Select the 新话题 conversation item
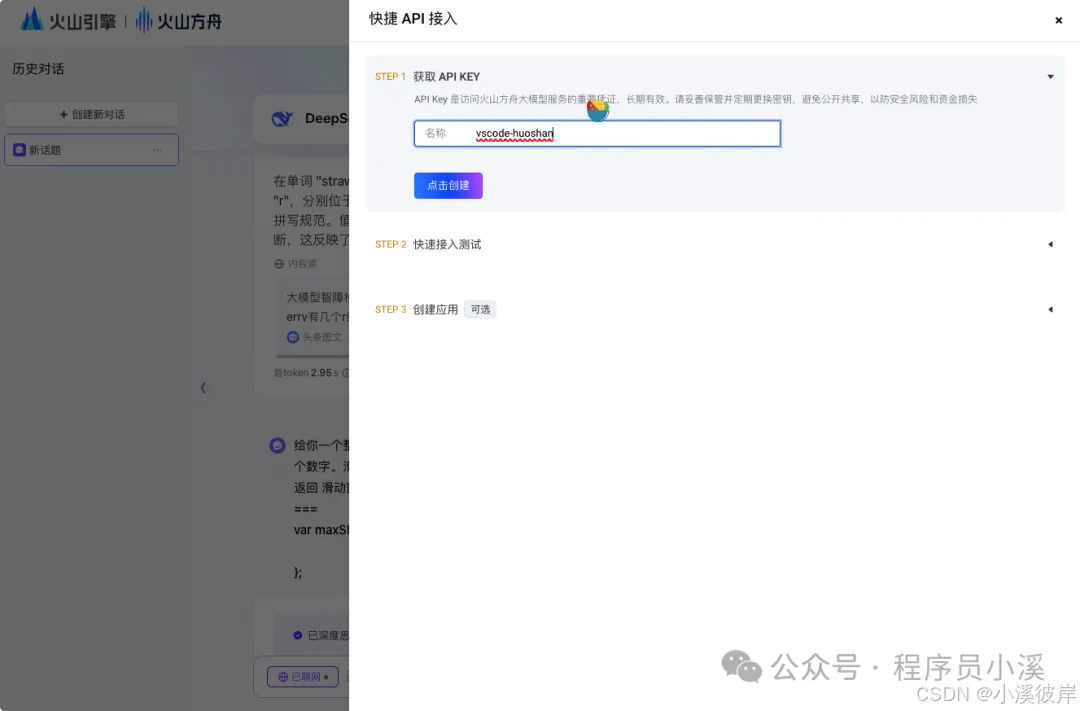 [92, 150]
